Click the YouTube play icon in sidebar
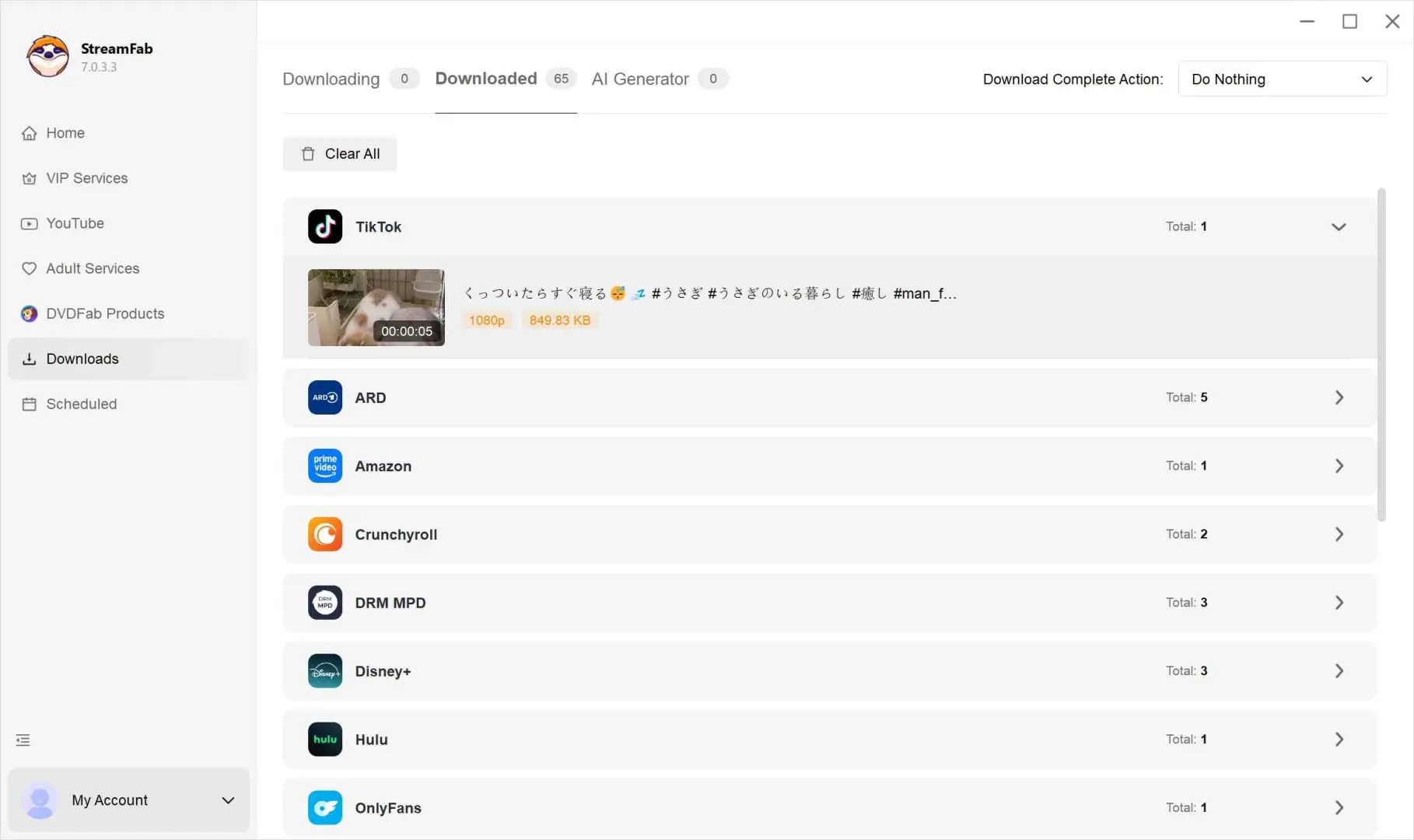Image resolution: width=1414 pixels, height=840 pixels. pos(29,223)
